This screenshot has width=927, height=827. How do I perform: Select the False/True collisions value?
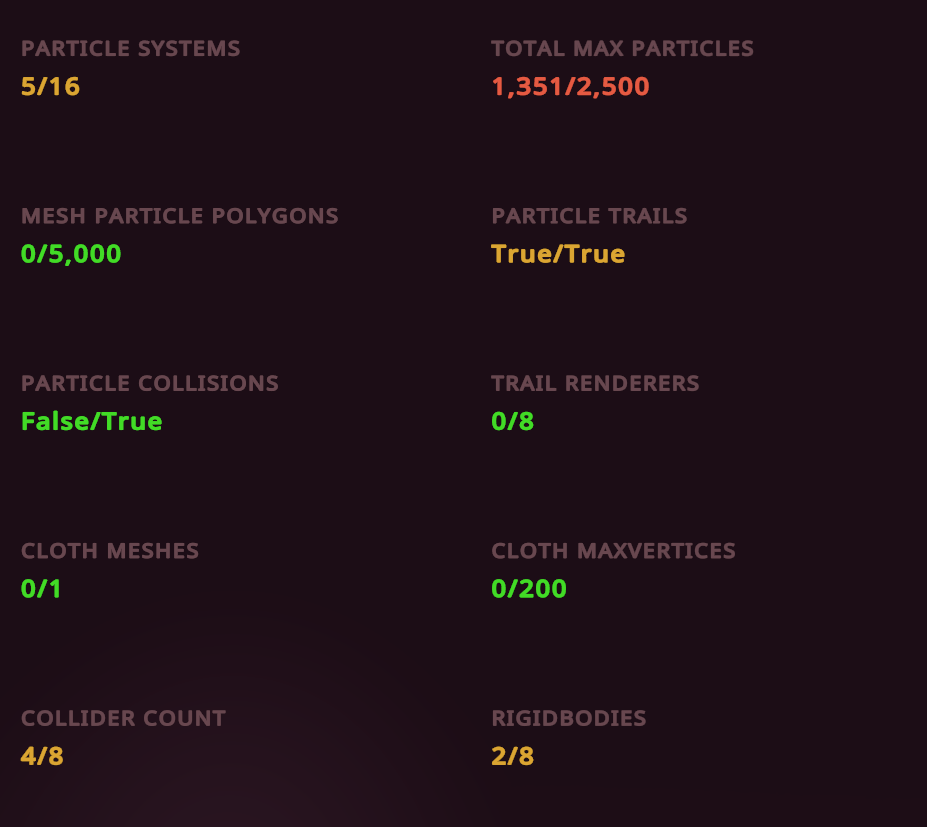tap(91, 421)
